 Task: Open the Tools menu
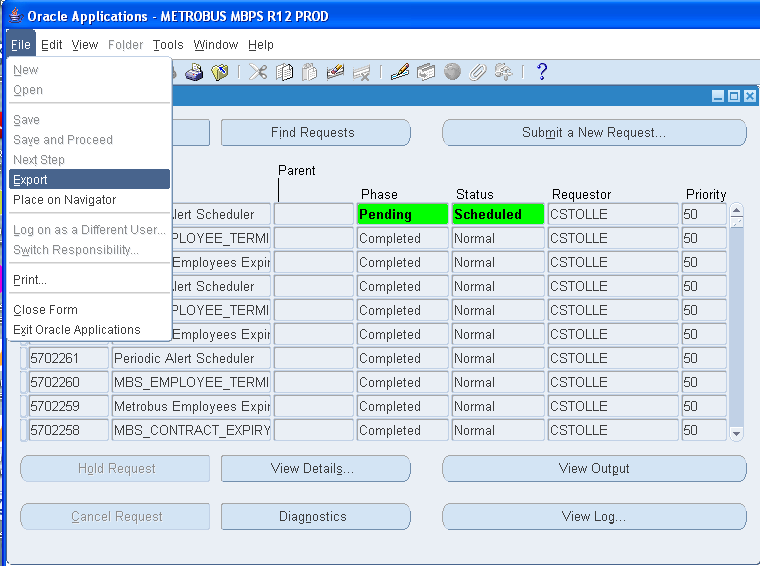pos(168,45)
